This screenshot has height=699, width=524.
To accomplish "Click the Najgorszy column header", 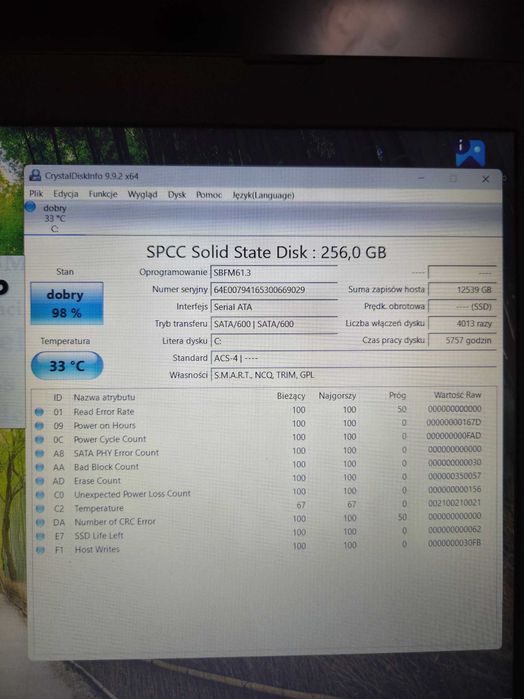I will click(337, 396).
